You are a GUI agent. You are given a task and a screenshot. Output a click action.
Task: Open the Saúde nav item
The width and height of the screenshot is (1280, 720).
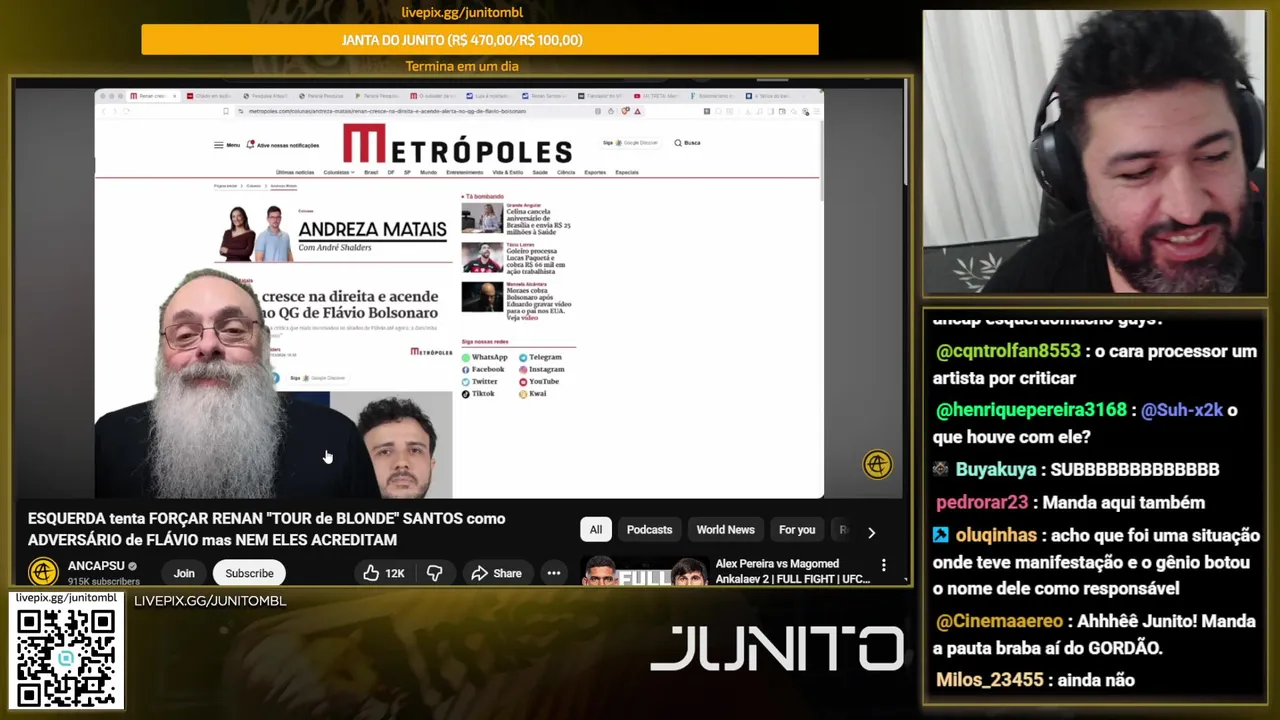[x=540, y=172]
